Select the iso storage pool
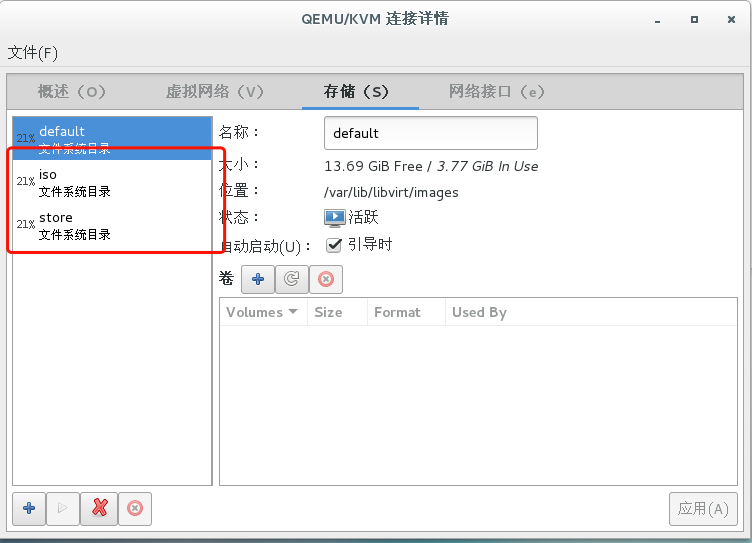This screenshot has height=543, width=752. coord(112,182)
